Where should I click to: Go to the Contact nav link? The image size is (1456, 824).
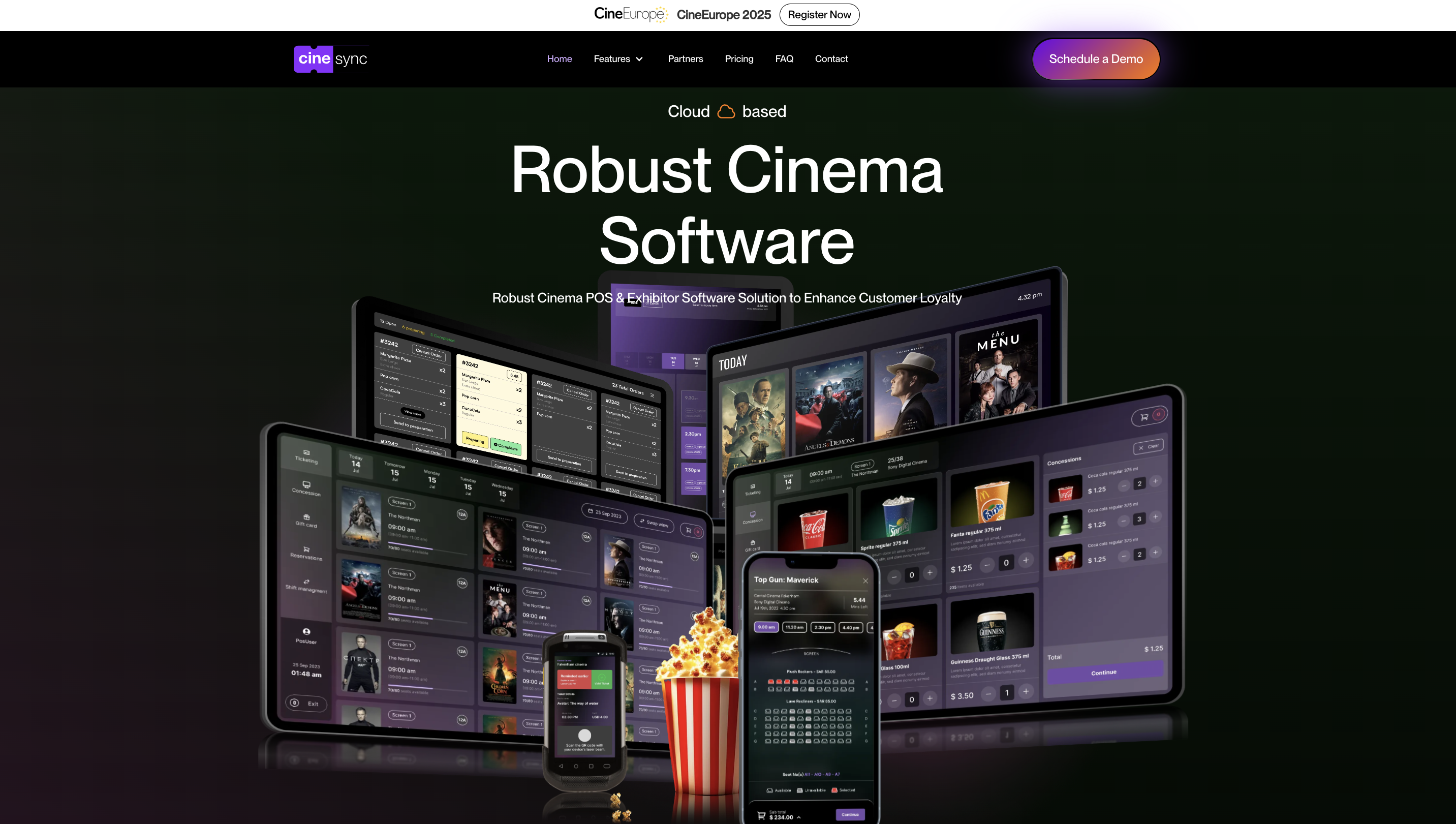831,59
